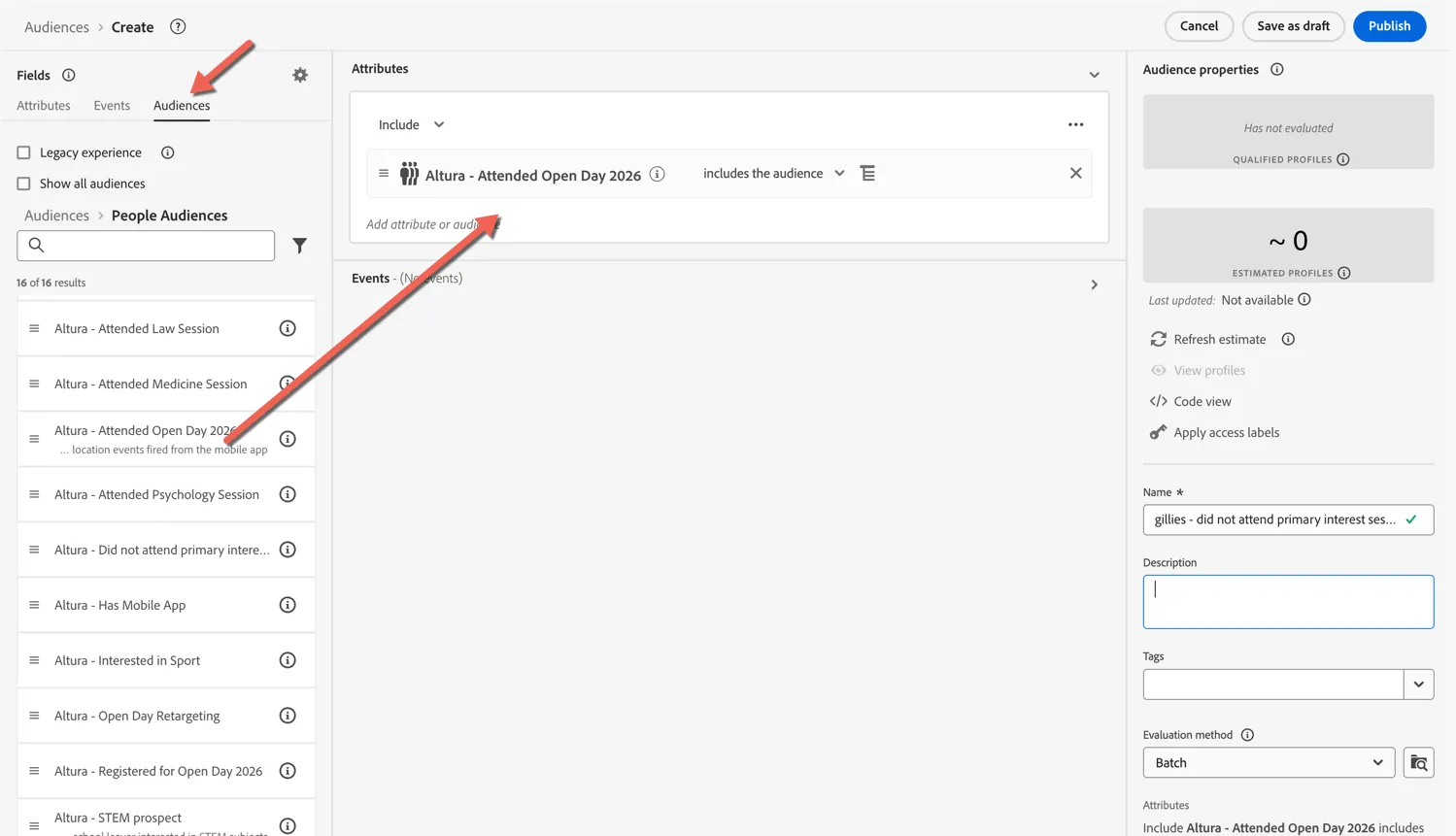Screen dimensions: 1456x836
Task: Click the Name input field
Action: coord(1288,519)
